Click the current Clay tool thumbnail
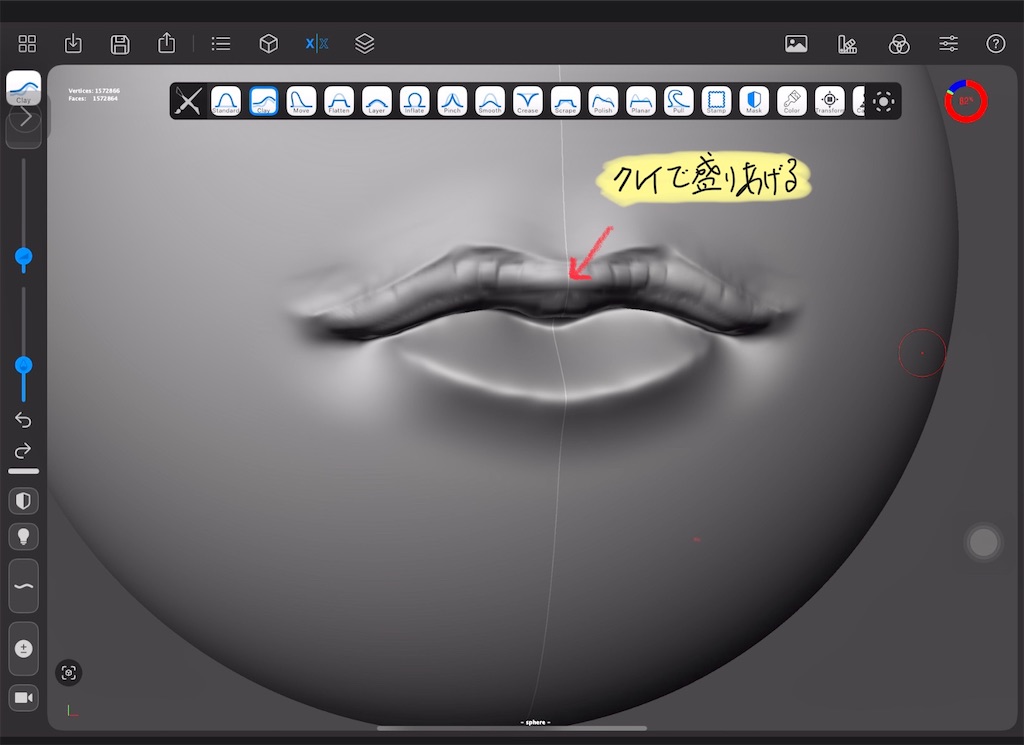This screenshot has width=1024, height=745. click(24, 87)
